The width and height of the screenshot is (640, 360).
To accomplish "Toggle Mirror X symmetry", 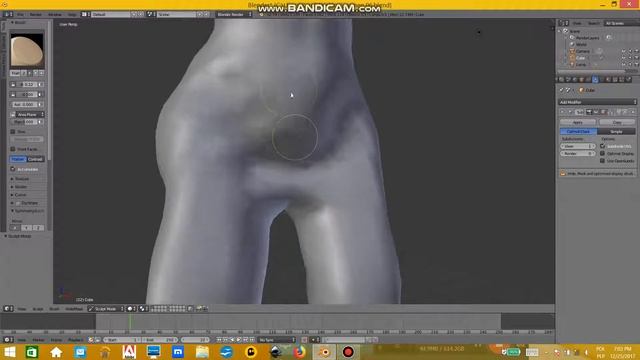I will click(x=15, y=228).
